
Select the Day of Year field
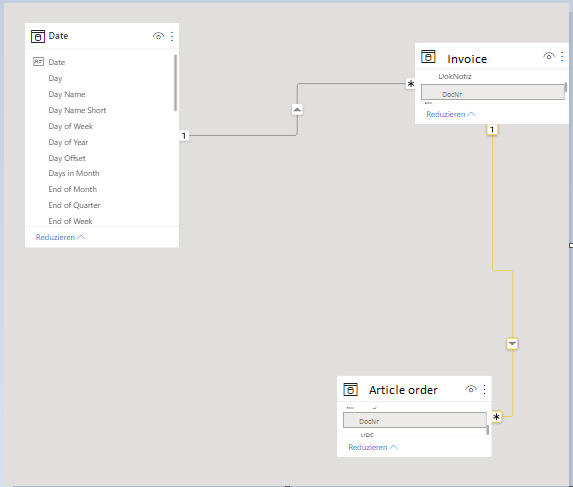pos(68,142)
